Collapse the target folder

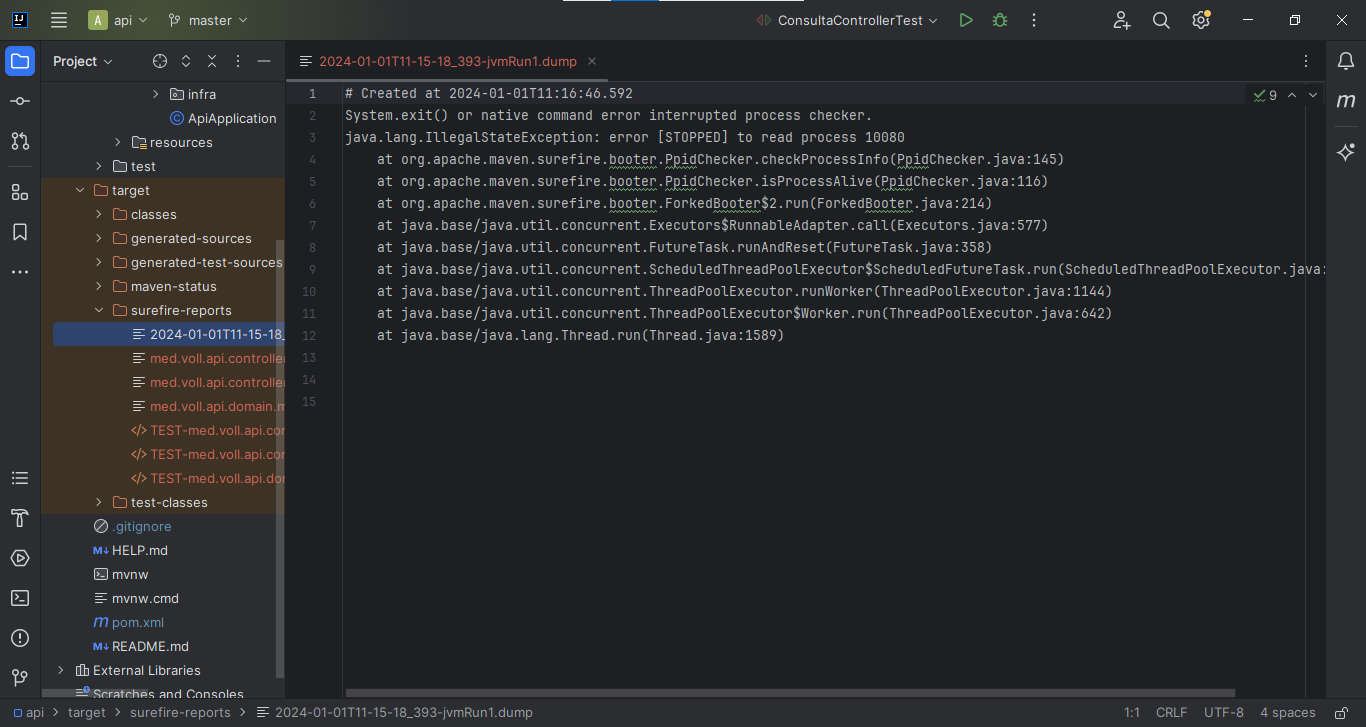point(80,190)
